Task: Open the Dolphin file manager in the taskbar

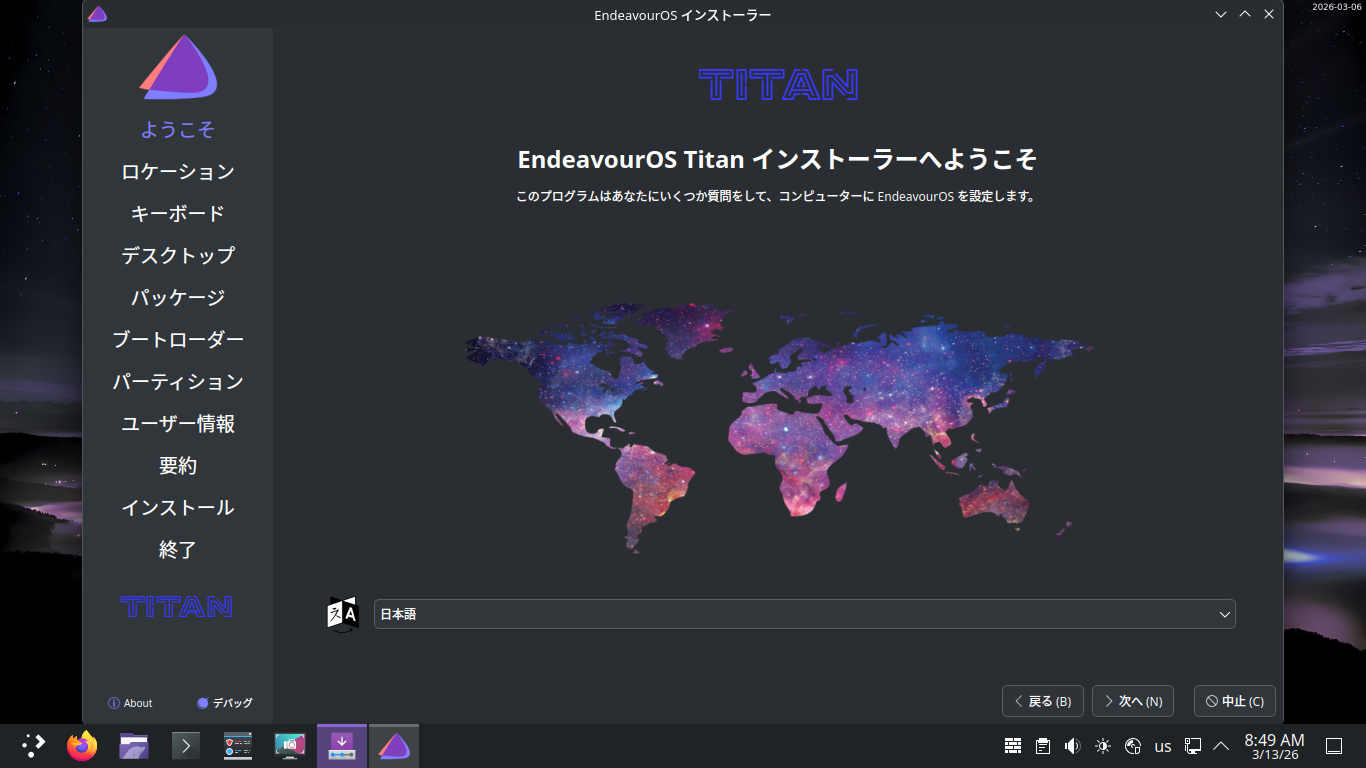Action: [x=134, y=745]
